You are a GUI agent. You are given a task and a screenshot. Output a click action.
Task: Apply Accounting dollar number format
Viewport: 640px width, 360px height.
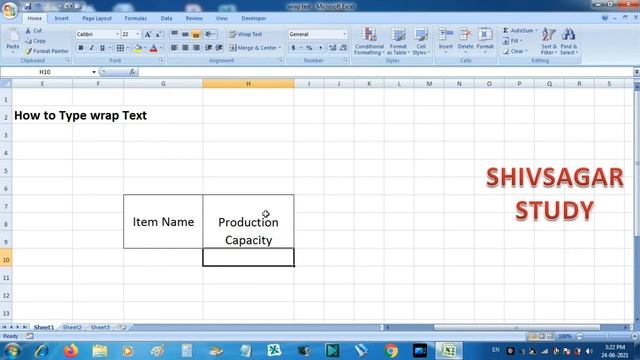click(x=293, y=48)
